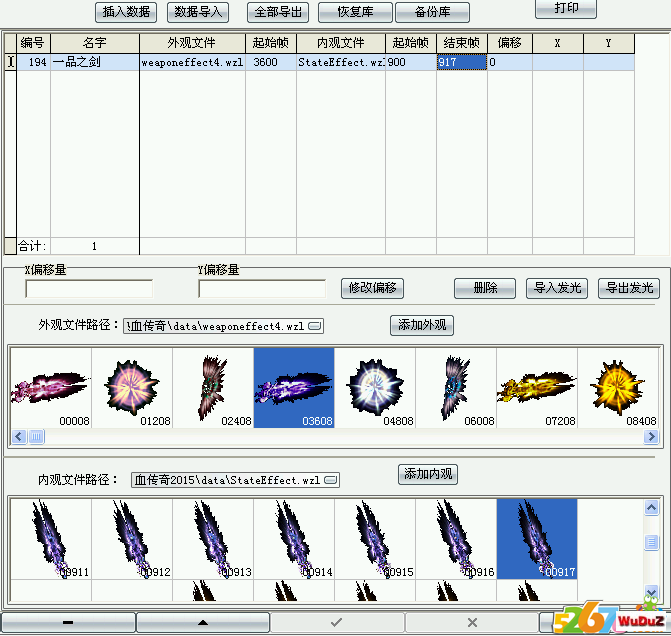Click the down scroll arrow of the 内观 list
671x636 pixels.
click(651, 592)
